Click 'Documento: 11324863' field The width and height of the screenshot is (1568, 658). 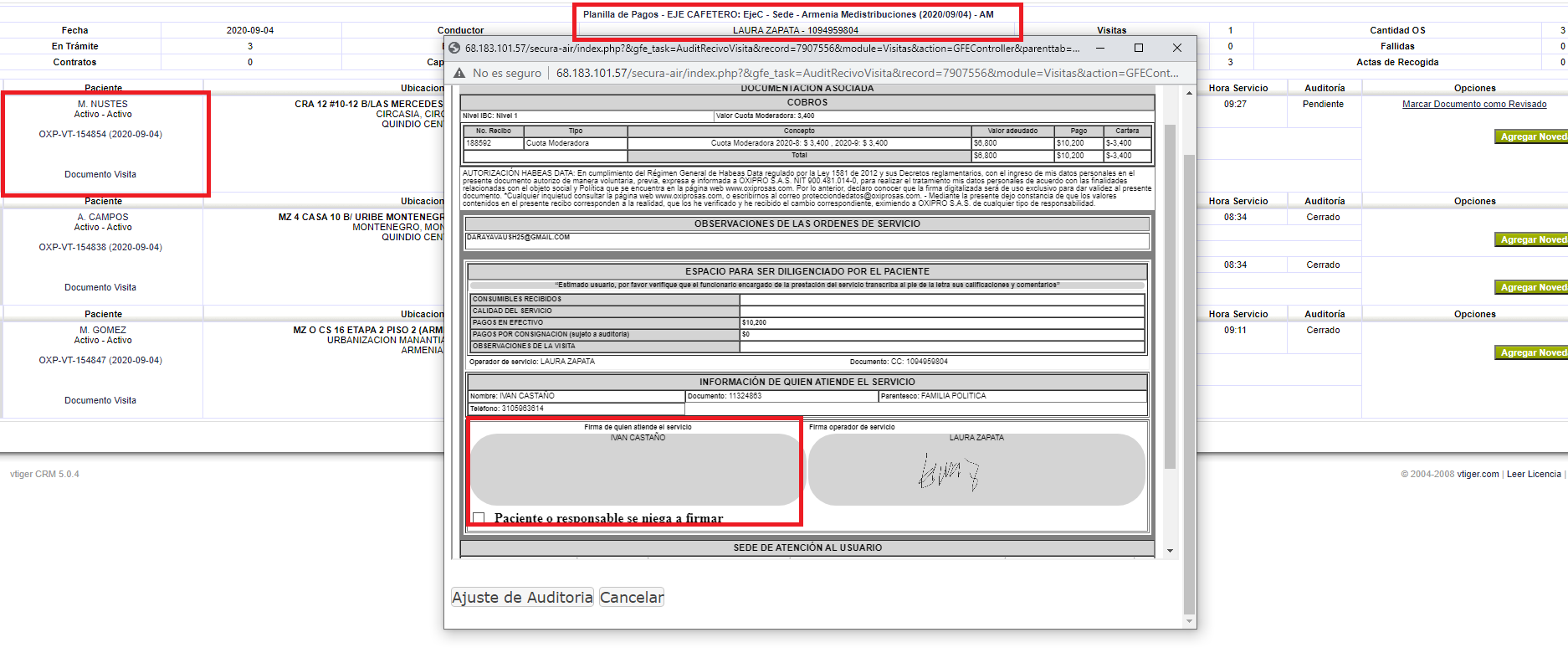(781, 396)
